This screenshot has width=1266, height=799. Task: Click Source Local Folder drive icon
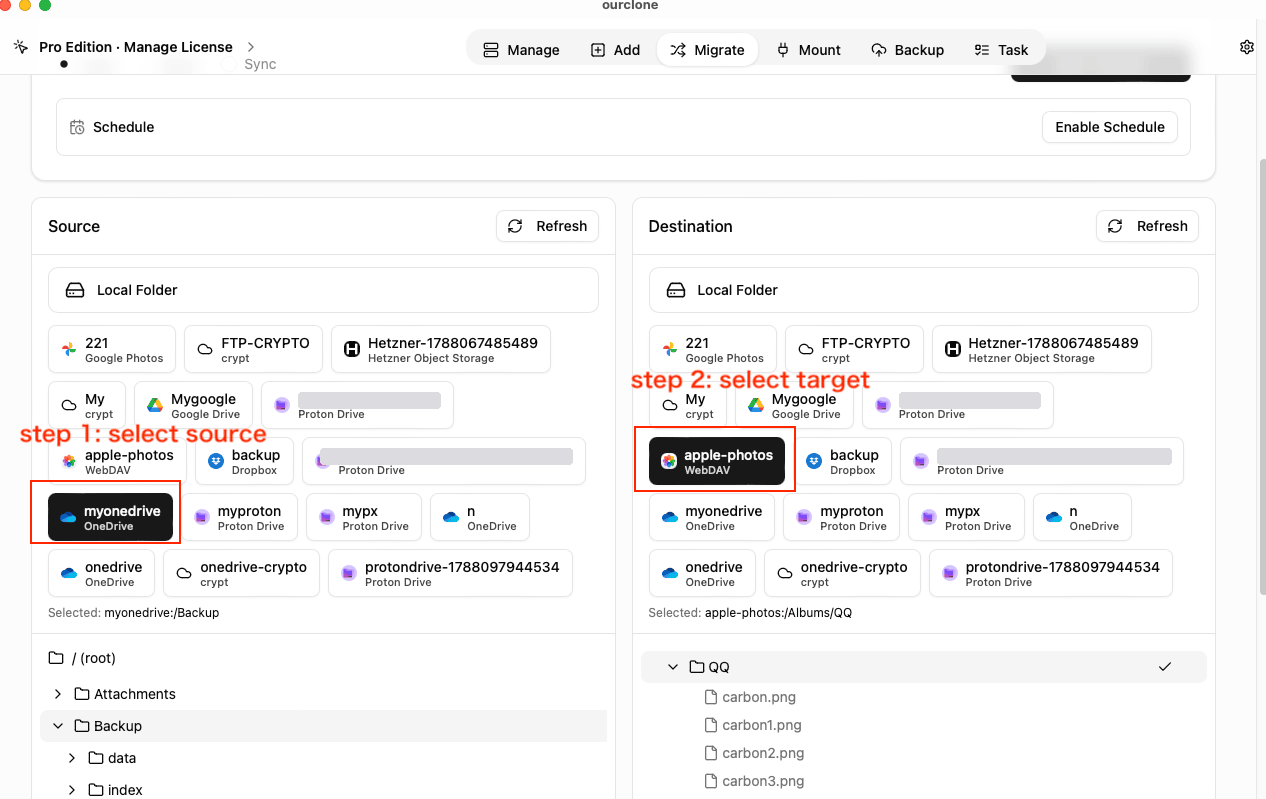point(75,290)
